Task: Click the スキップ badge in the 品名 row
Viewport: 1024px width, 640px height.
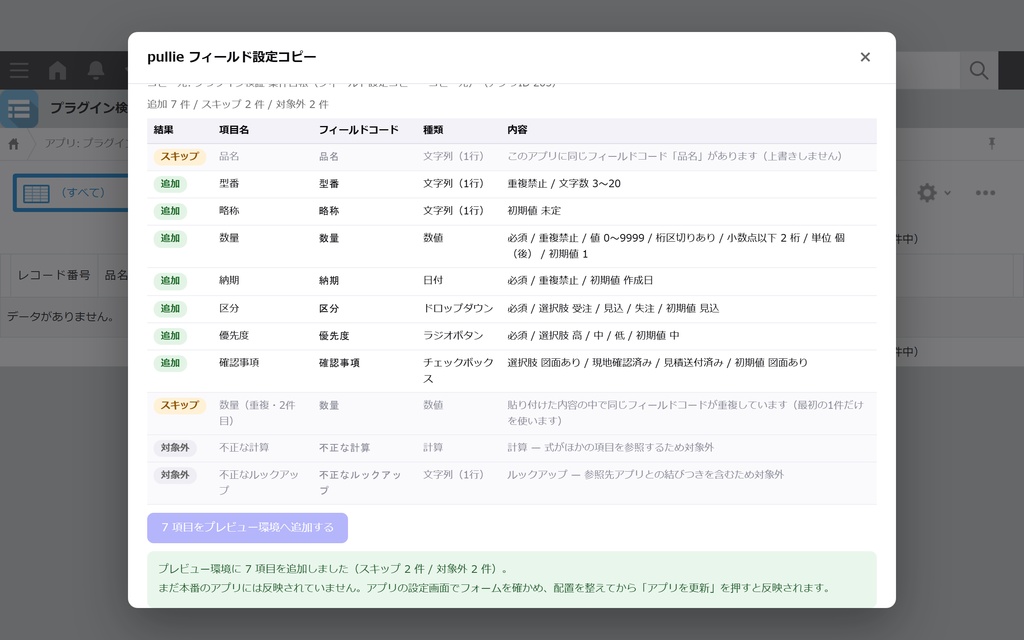Action: 180,157
